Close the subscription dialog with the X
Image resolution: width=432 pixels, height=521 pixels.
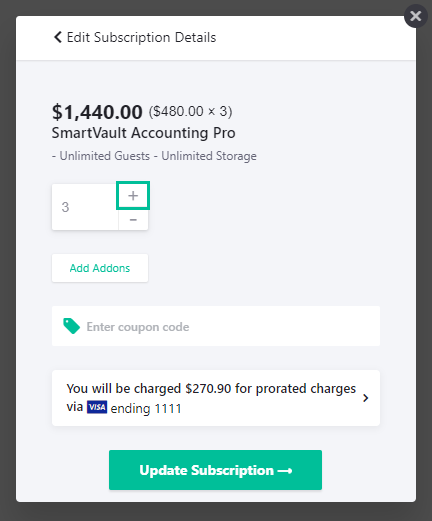pyautogui.click(x=416, y=16)
